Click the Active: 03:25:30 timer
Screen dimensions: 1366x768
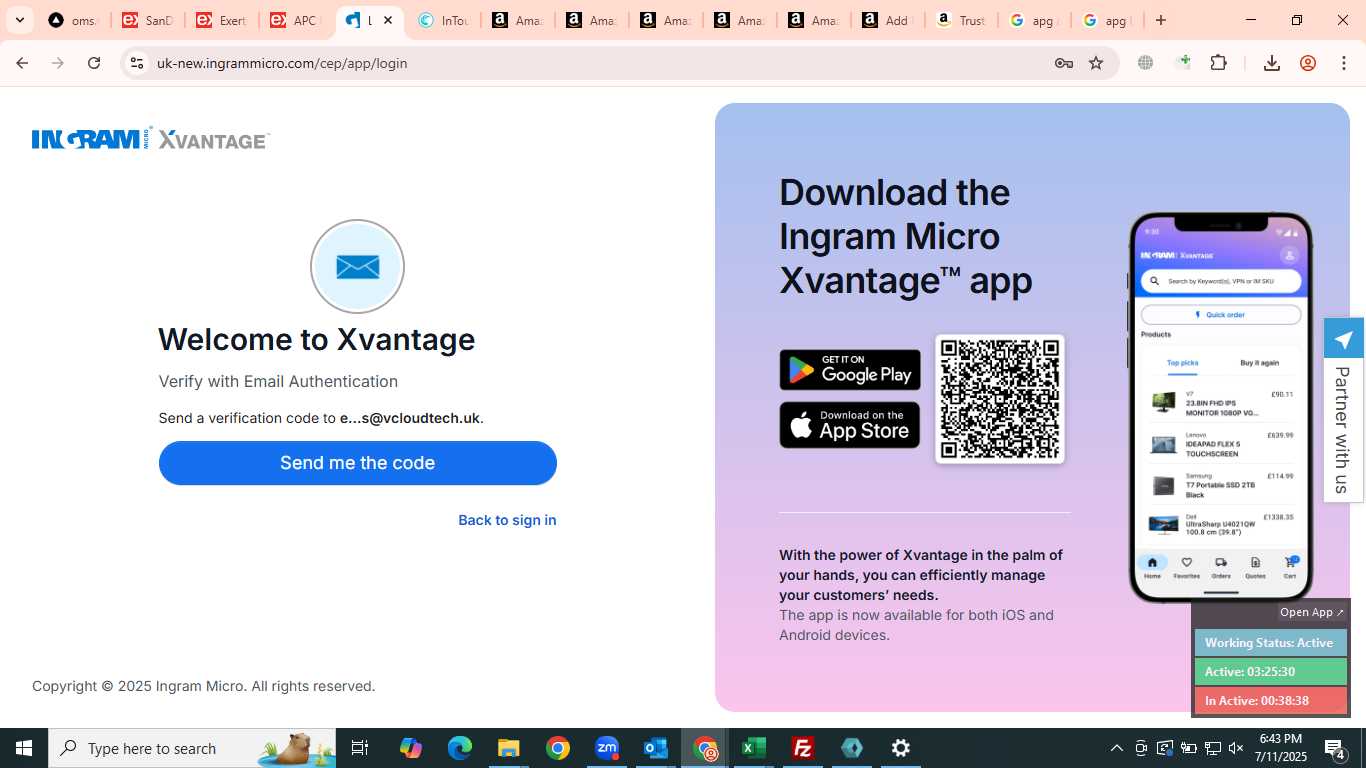[1270, 672]
